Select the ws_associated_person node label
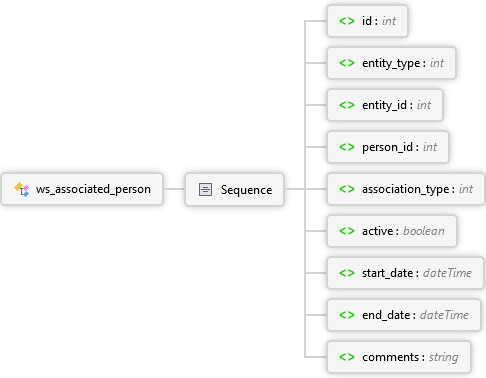Image resolution: width=486 pixels, height=378 pixels. click(93, 189)
